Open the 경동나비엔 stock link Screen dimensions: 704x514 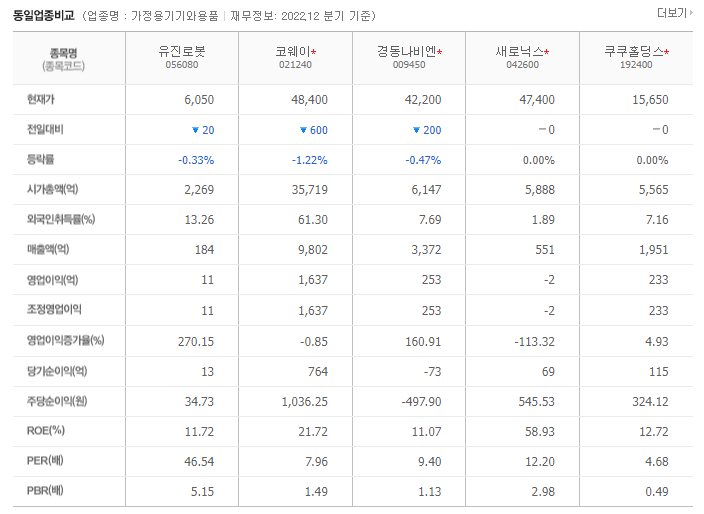pos(406,52)
